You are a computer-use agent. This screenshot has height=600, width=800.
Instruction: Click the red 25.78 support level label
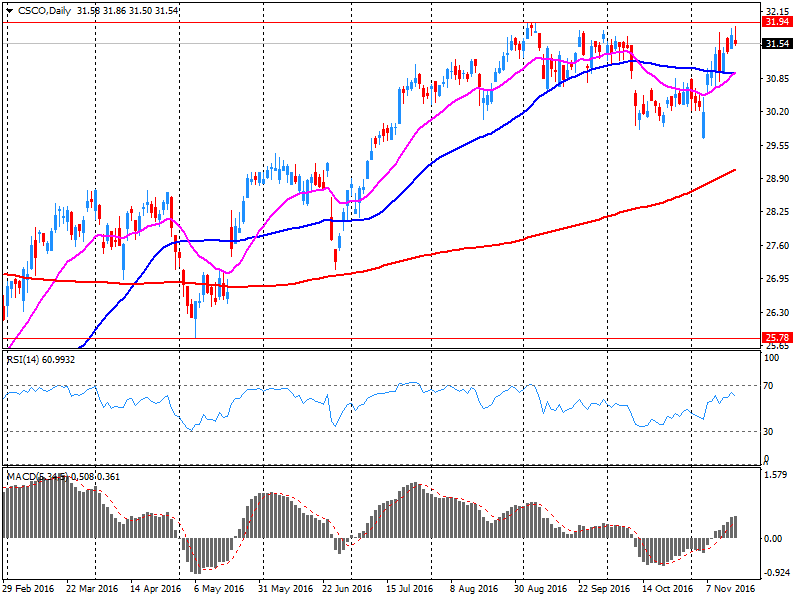[x=778, y=337]
